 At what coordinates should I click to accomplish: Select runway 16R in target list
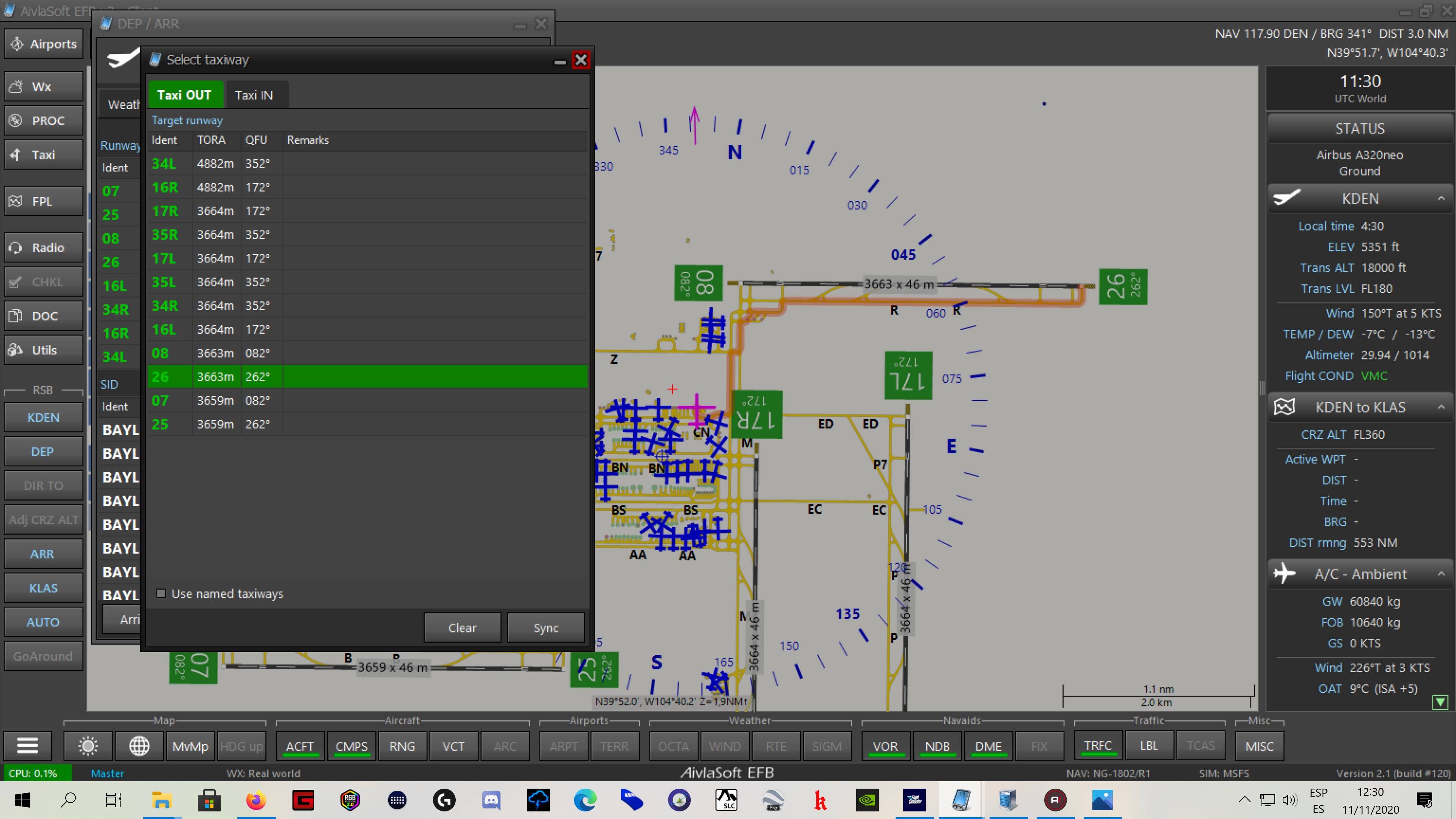click(x=367, y=187)
